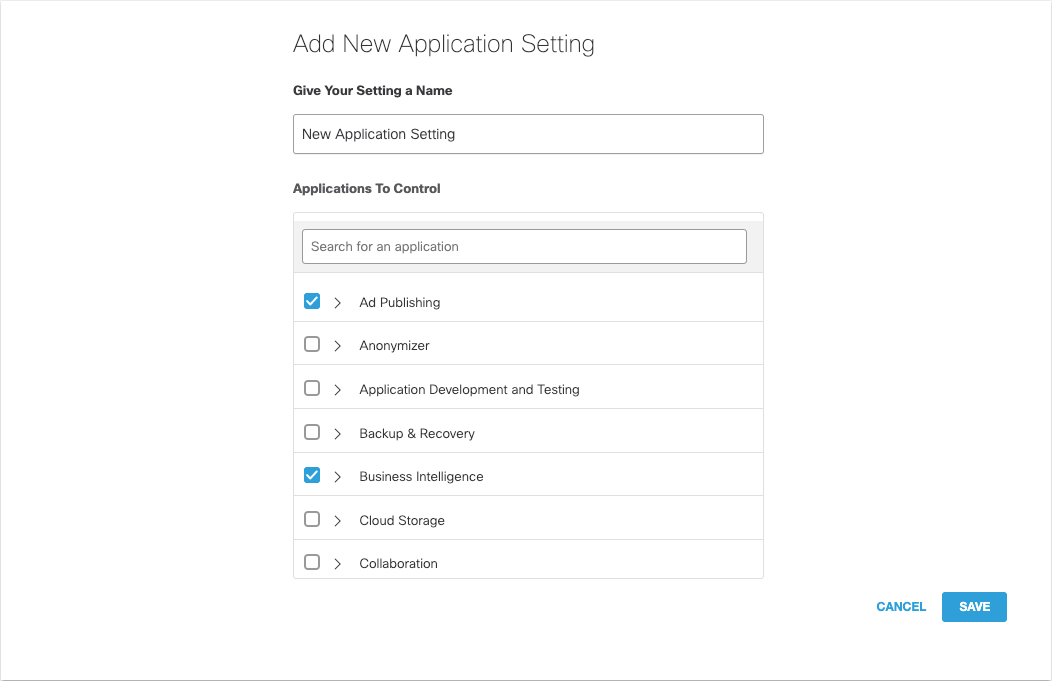Screen dimensions: 1052x681
Task: Expand the Backup & Recovery chevron
Action: click(337, 433)
